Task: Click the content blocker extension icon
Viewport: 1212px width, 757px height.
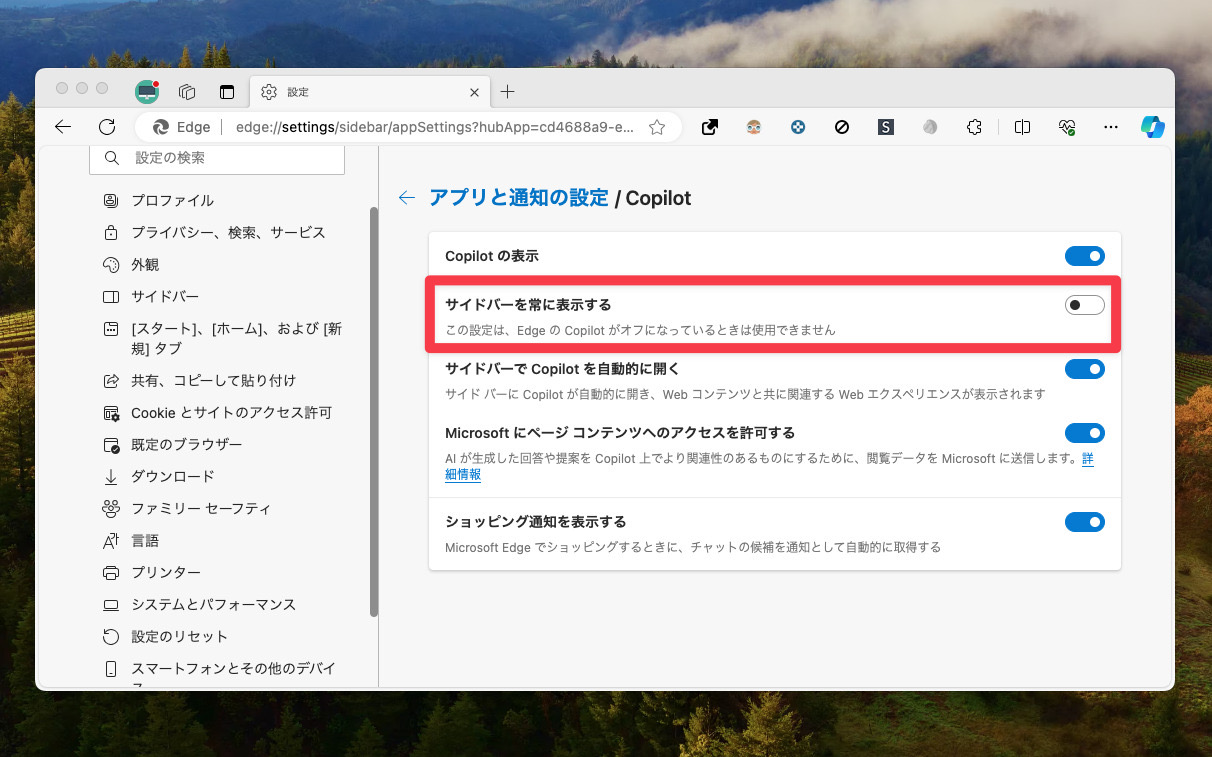Action: click(841, 127)
